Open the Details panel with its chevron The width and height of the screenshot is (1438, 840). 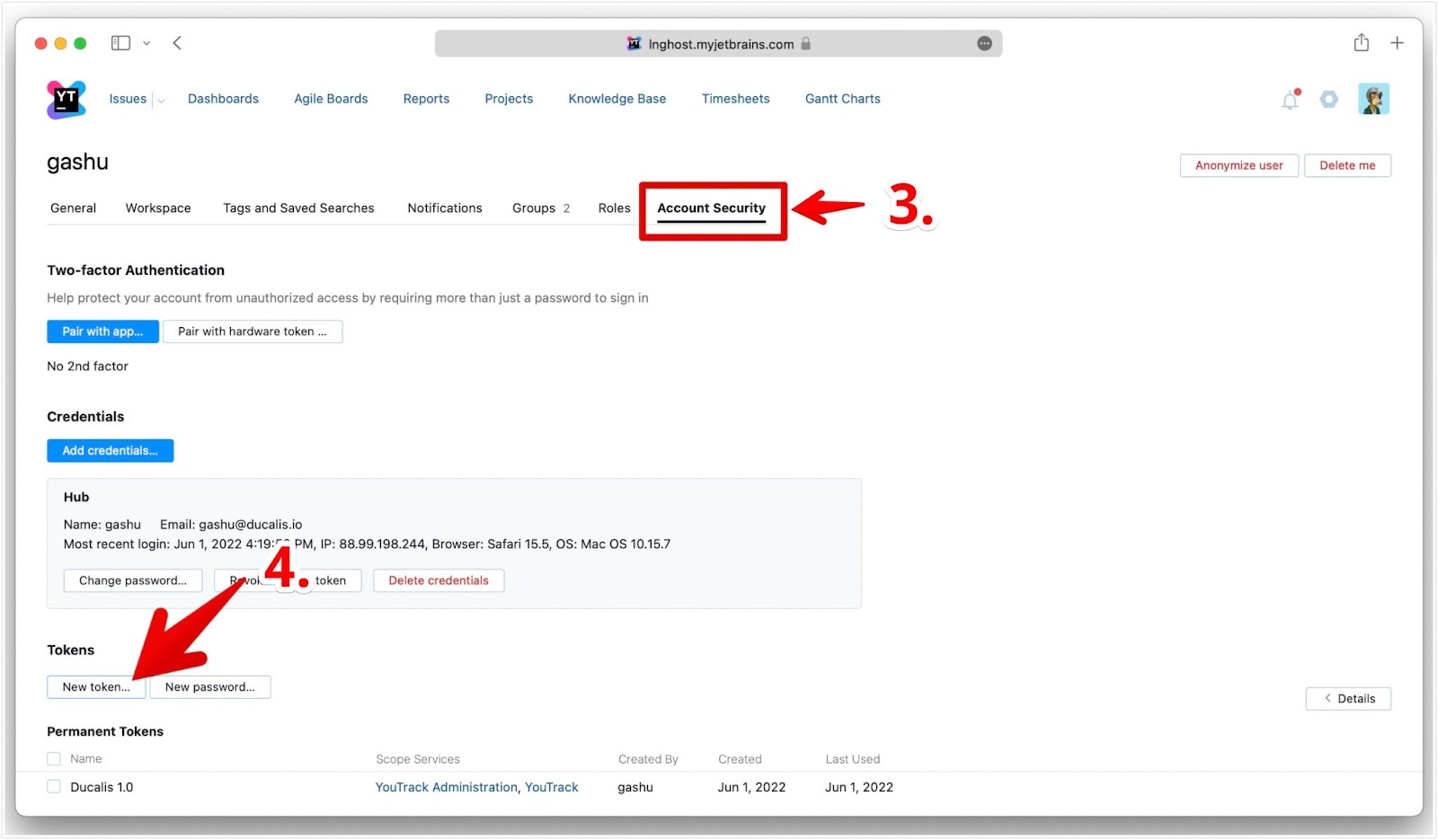point(1327,698)
